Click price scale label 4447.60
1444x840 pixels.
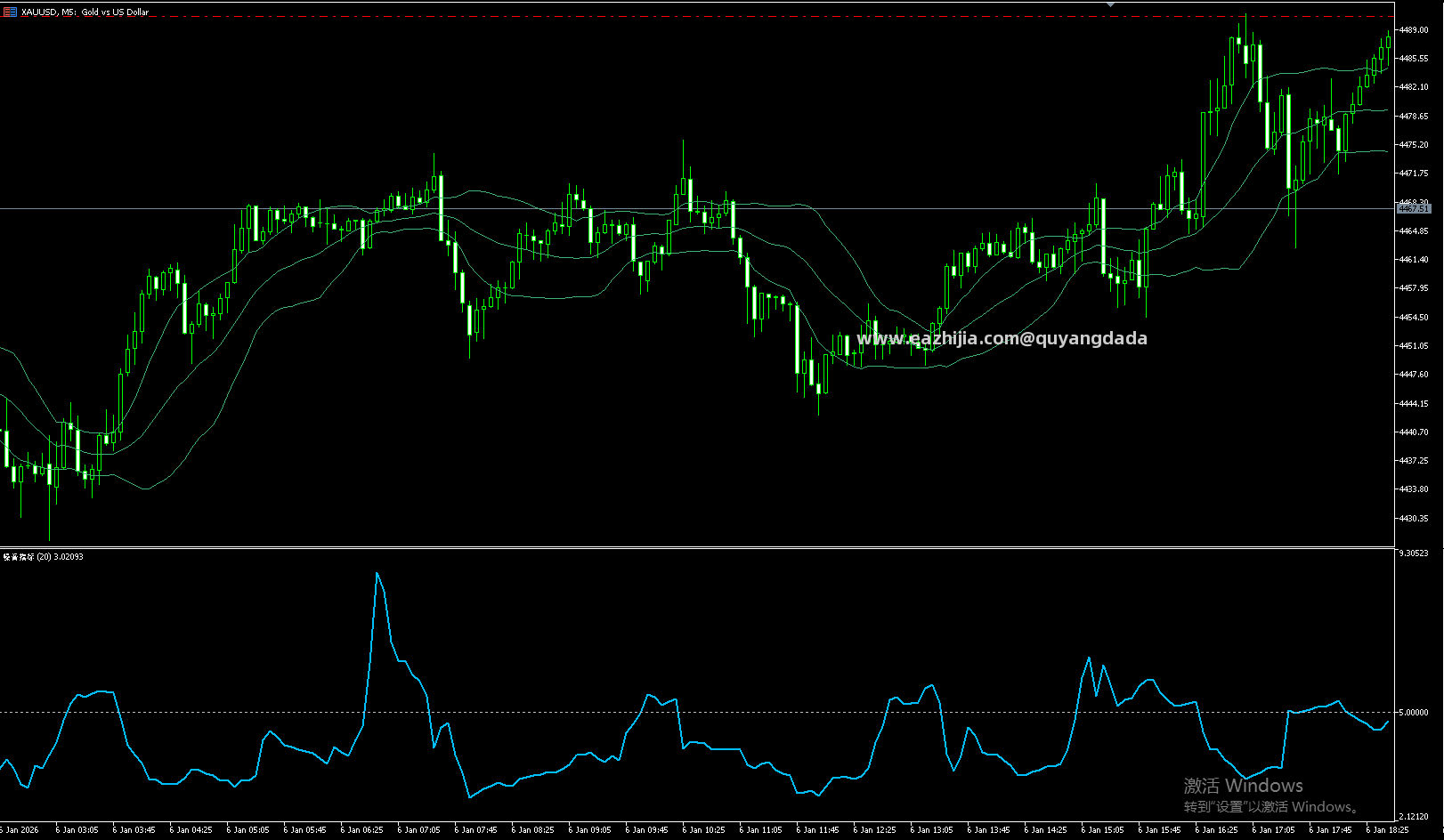[x=1414, y=375]
